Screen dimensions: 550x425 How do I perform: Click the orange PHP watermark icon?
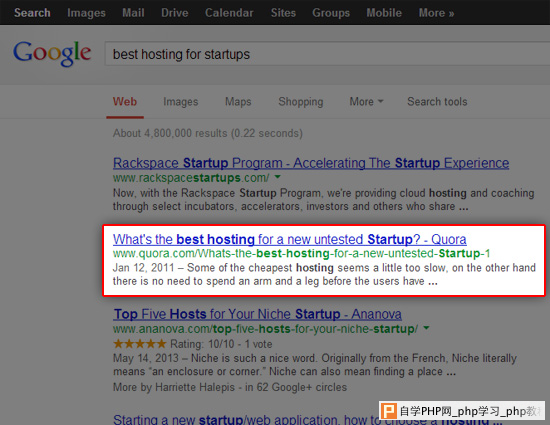(389, 411)
